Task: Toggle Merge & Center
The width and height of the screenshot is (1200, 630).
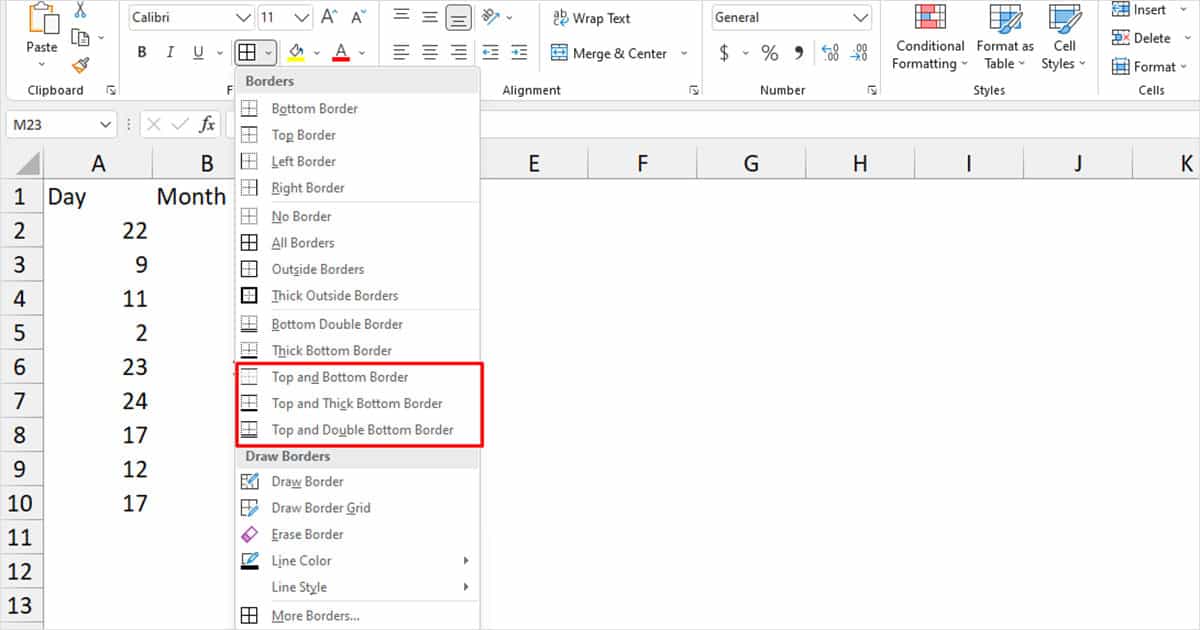Action: 609,54
